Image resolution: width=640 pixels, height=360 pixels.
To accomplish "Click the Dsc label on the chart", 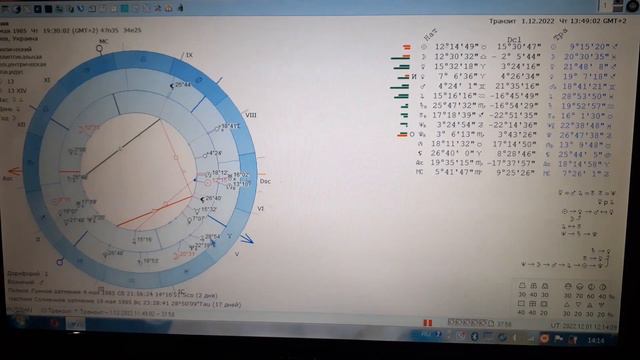I will click(265, 181).
